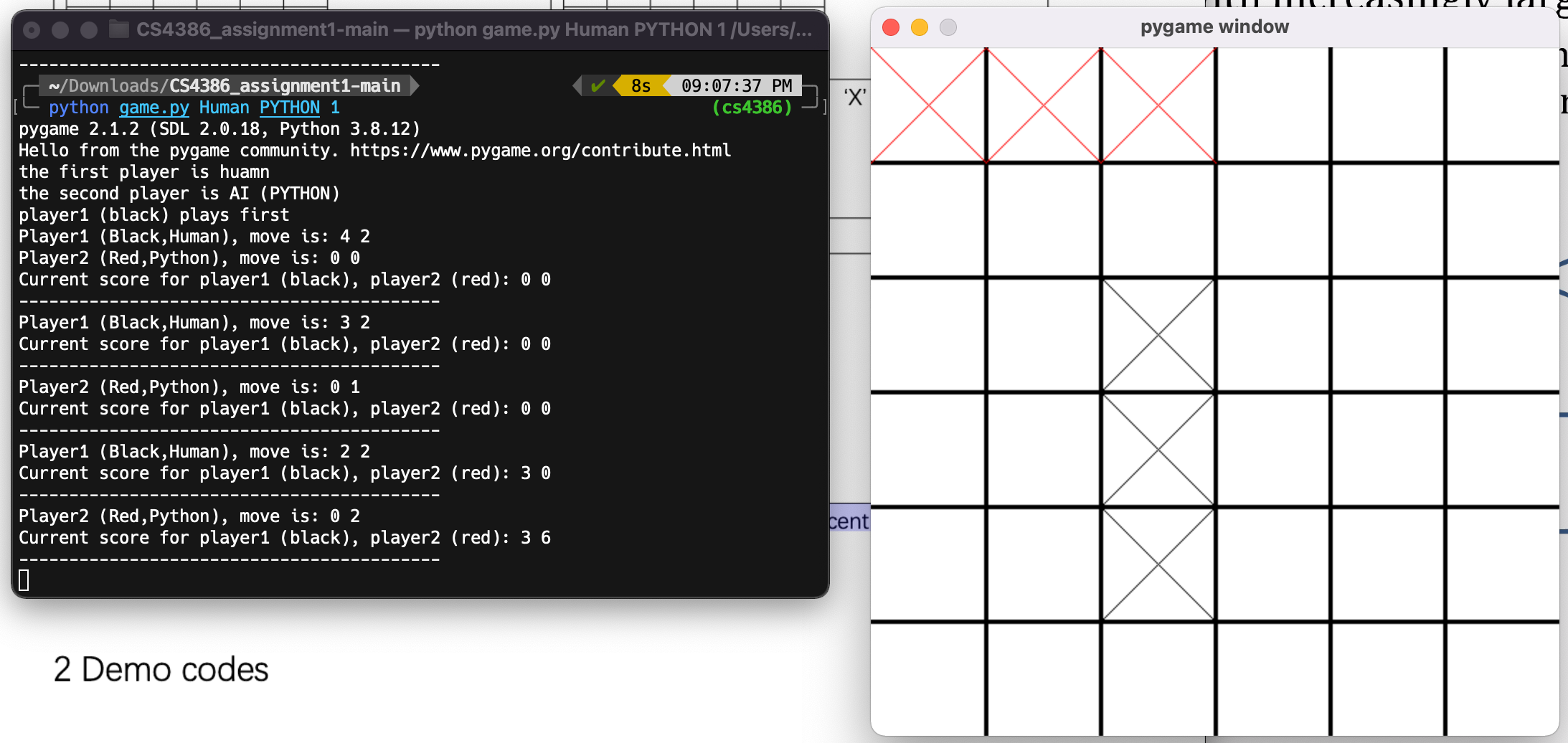Screen dimensions: 1568x743
Task: Click the pygame window title bar
Action: click(1214, 27)
